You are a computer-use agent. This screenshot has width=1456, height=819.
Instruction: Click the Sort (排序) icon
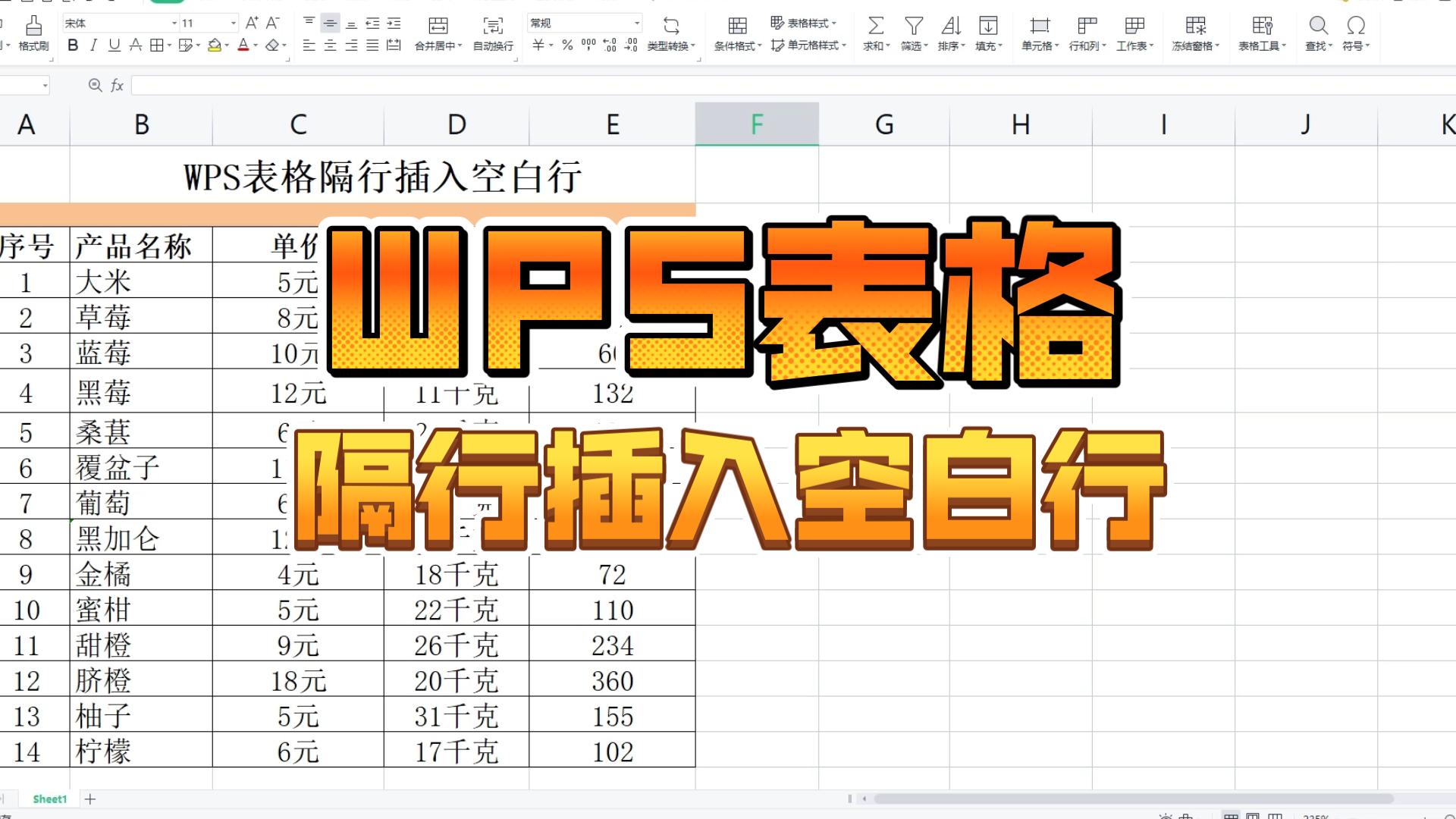click(951, 26)
